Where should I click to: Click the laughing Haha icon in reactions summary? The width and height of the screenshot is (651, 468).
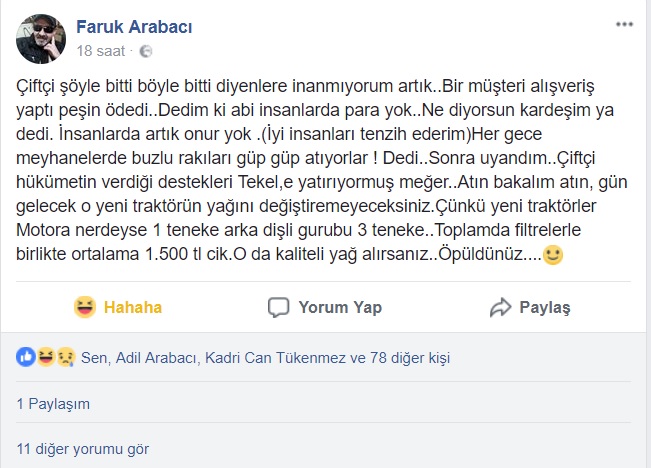(x=45, y=355)
